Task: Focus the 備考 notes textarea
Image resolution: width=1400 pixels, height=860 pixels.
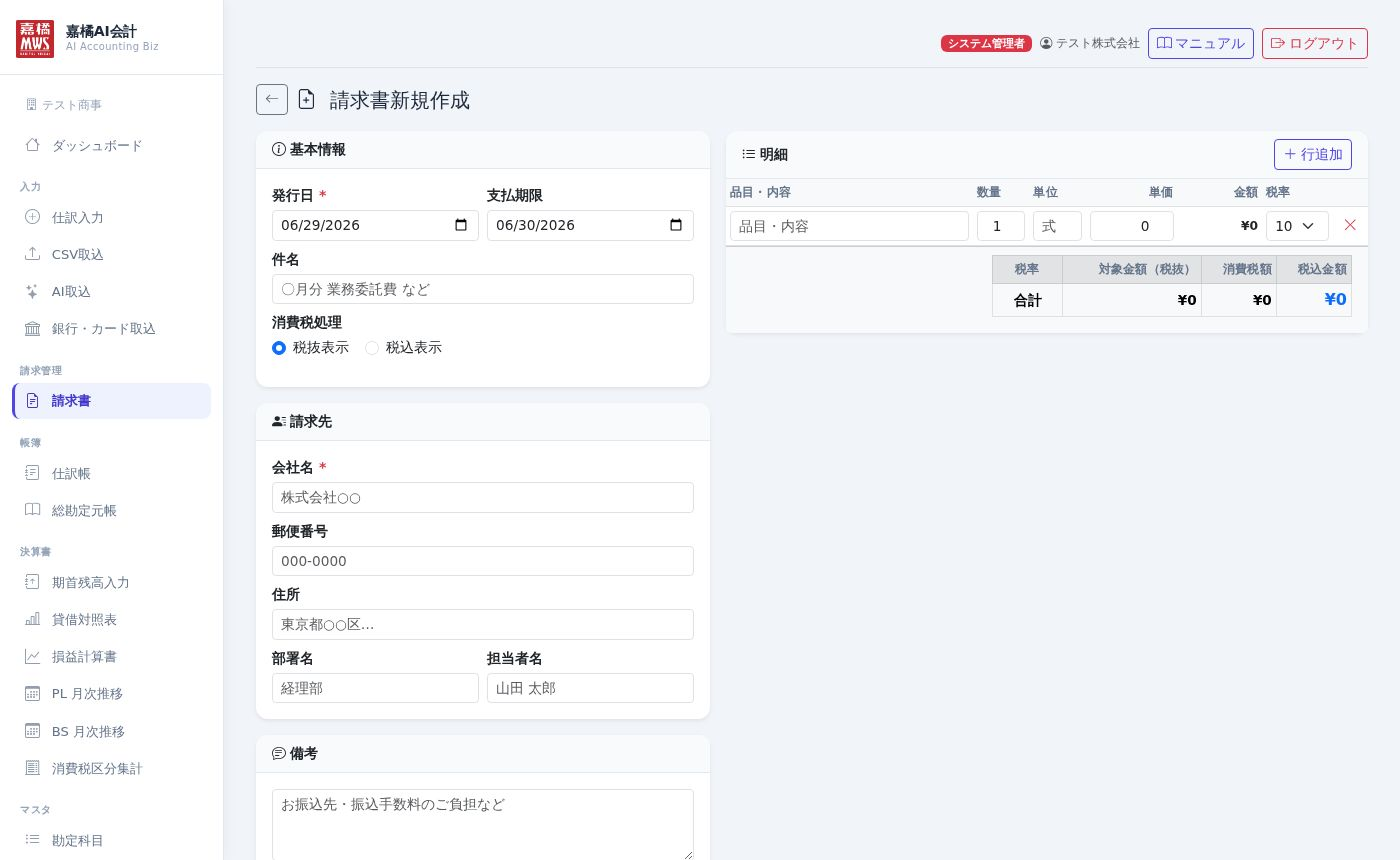Action: click(x=483, y=824)
